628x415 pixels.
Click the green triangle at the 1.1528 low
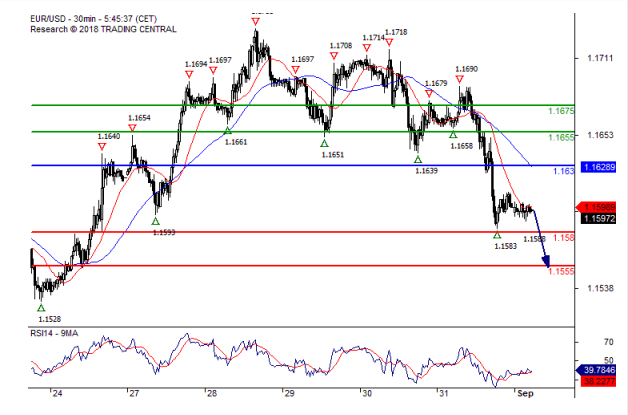(x=41, y=308)
